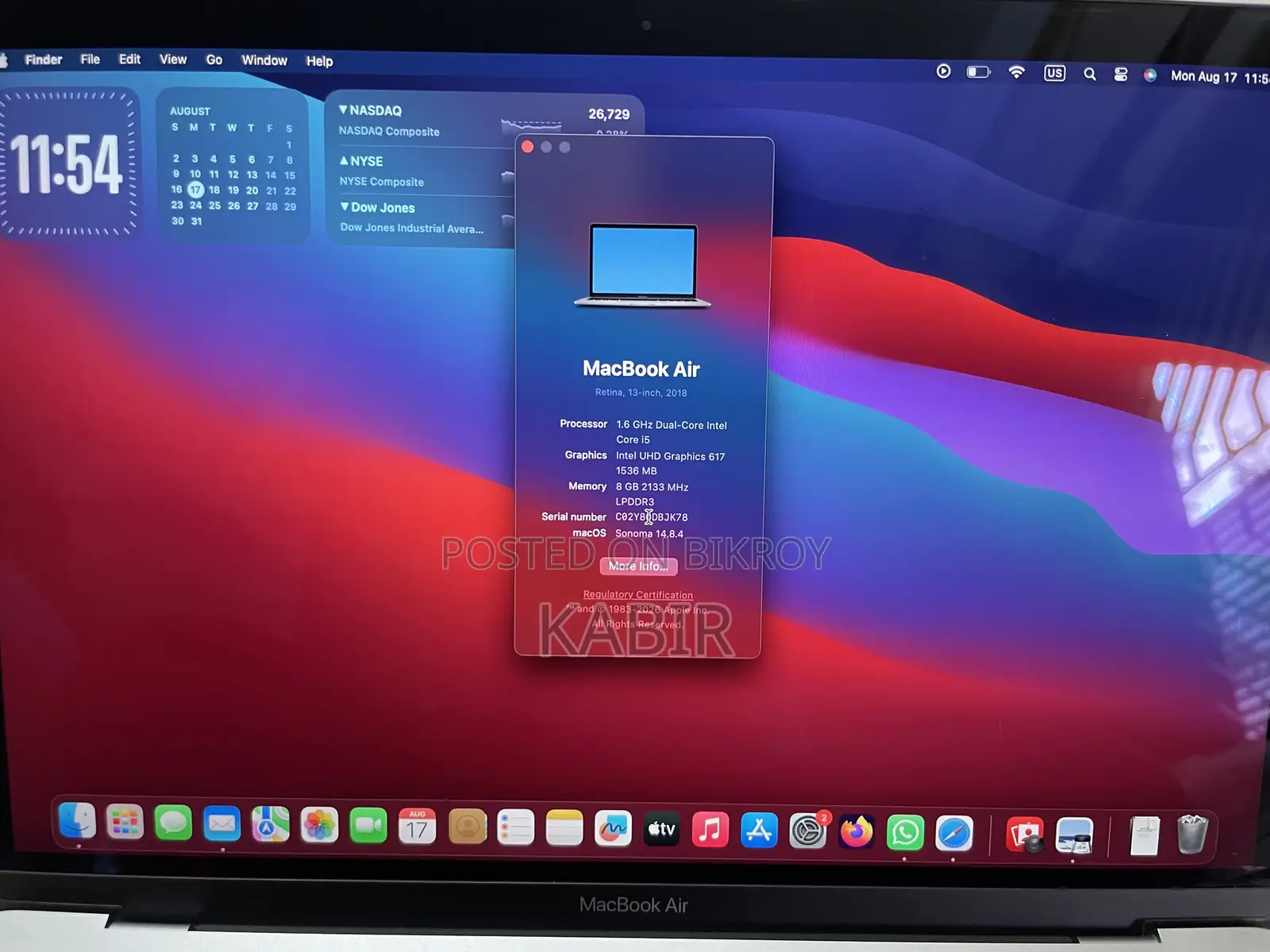Click the 26,729 NASDAQ price value
The width and height of the screenshot is (1270, 952).
point(609,114)
